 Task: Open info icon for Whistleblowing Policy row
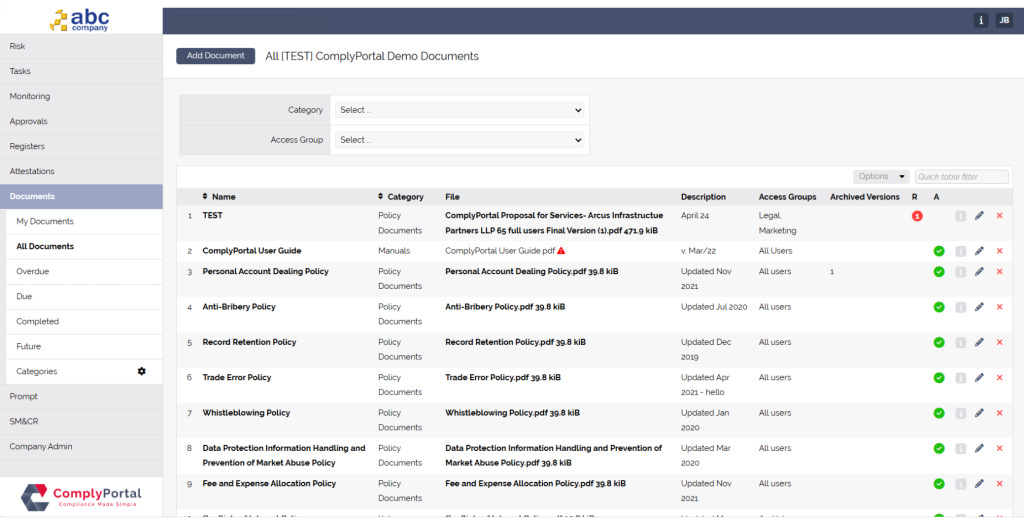pos(960,413)
